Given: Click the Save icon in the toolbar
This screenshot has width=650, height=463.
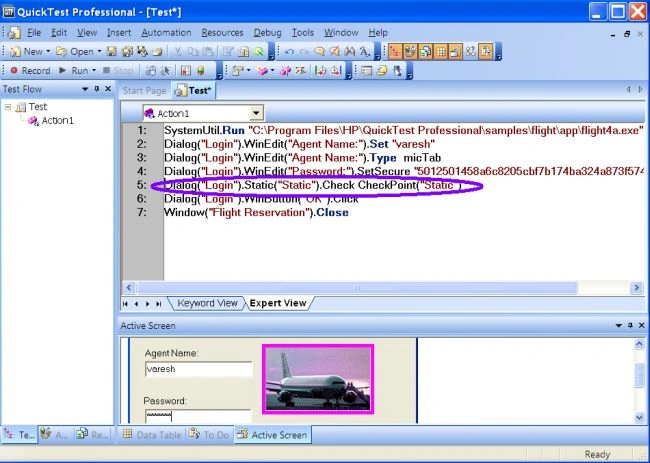Looking at the screenshot, I should pos(112,51).
